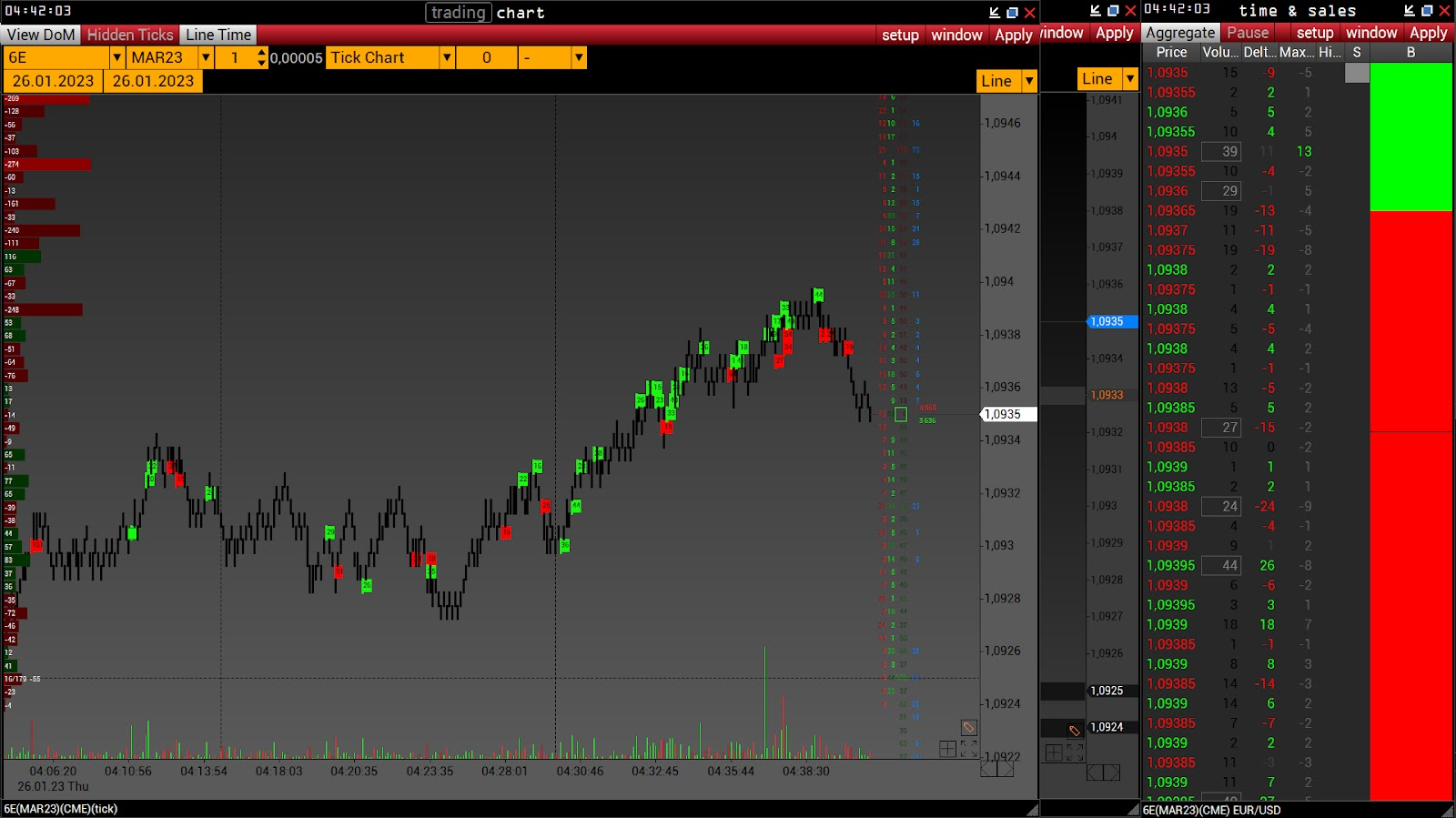Open the MAR23 contract dropdown
The image size is (1456, 818).
coord(207,57)
